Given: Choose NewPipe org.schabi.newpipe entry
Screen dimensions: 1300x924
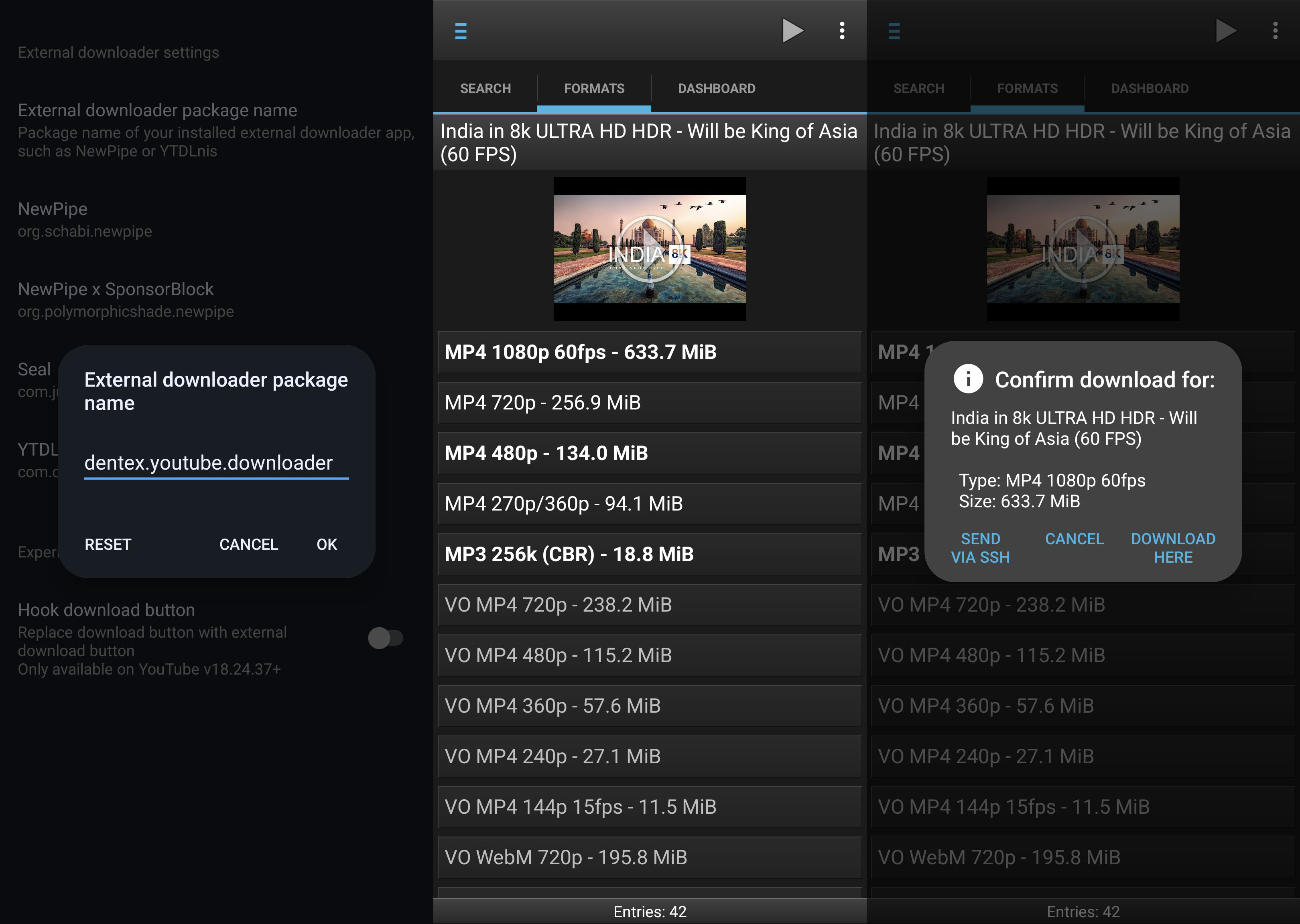Looking at the screenshot, I should [x=216, y=220].
